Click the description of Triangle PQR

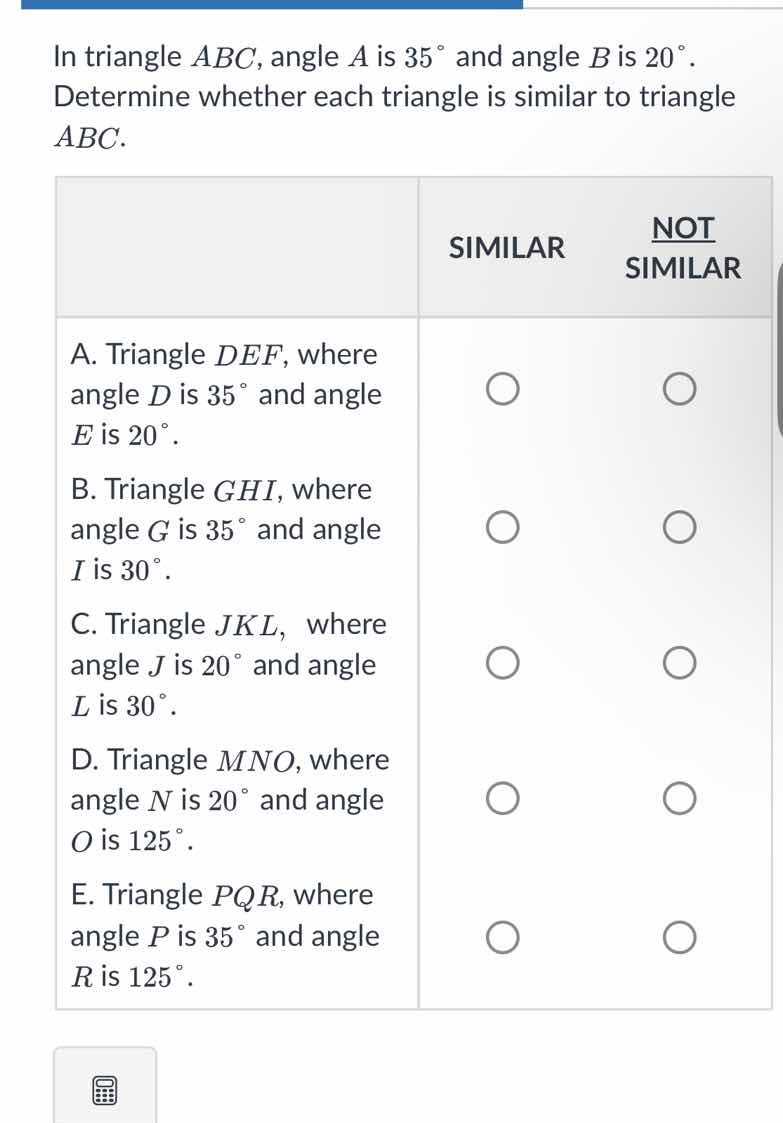pyautogui.click(x=225, y=935)
